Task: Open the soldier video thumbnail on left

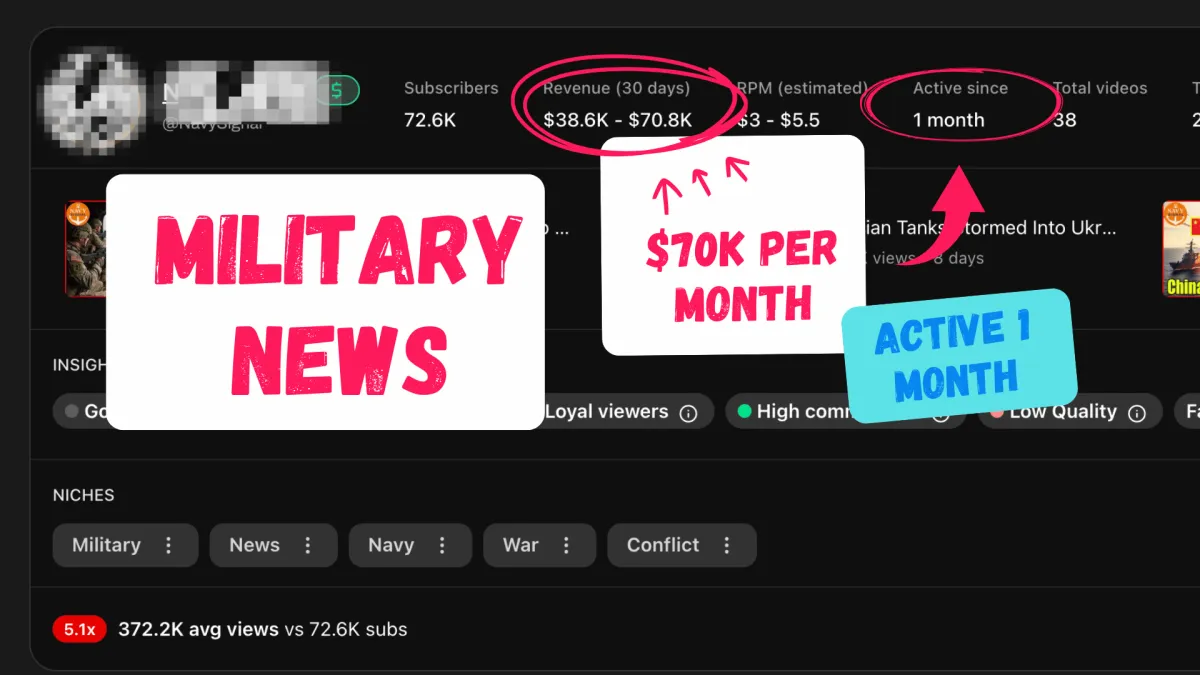Action: point(86,249)
